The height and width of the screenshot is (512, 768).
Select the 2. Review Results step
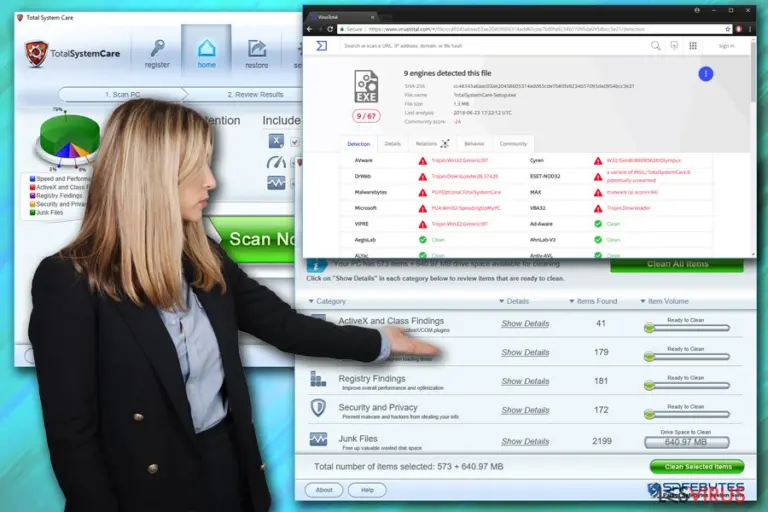[255, 94]
